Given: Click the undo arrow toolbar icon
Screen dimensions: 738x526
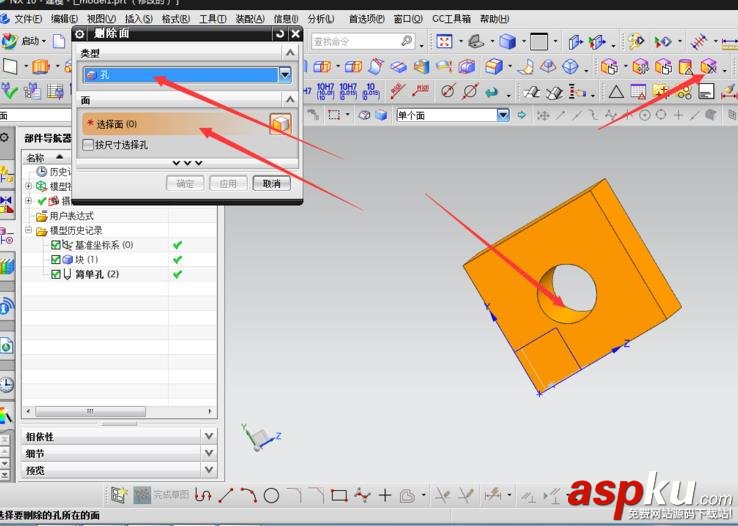Looking at the screenshot, I should (x=492, y=91).
